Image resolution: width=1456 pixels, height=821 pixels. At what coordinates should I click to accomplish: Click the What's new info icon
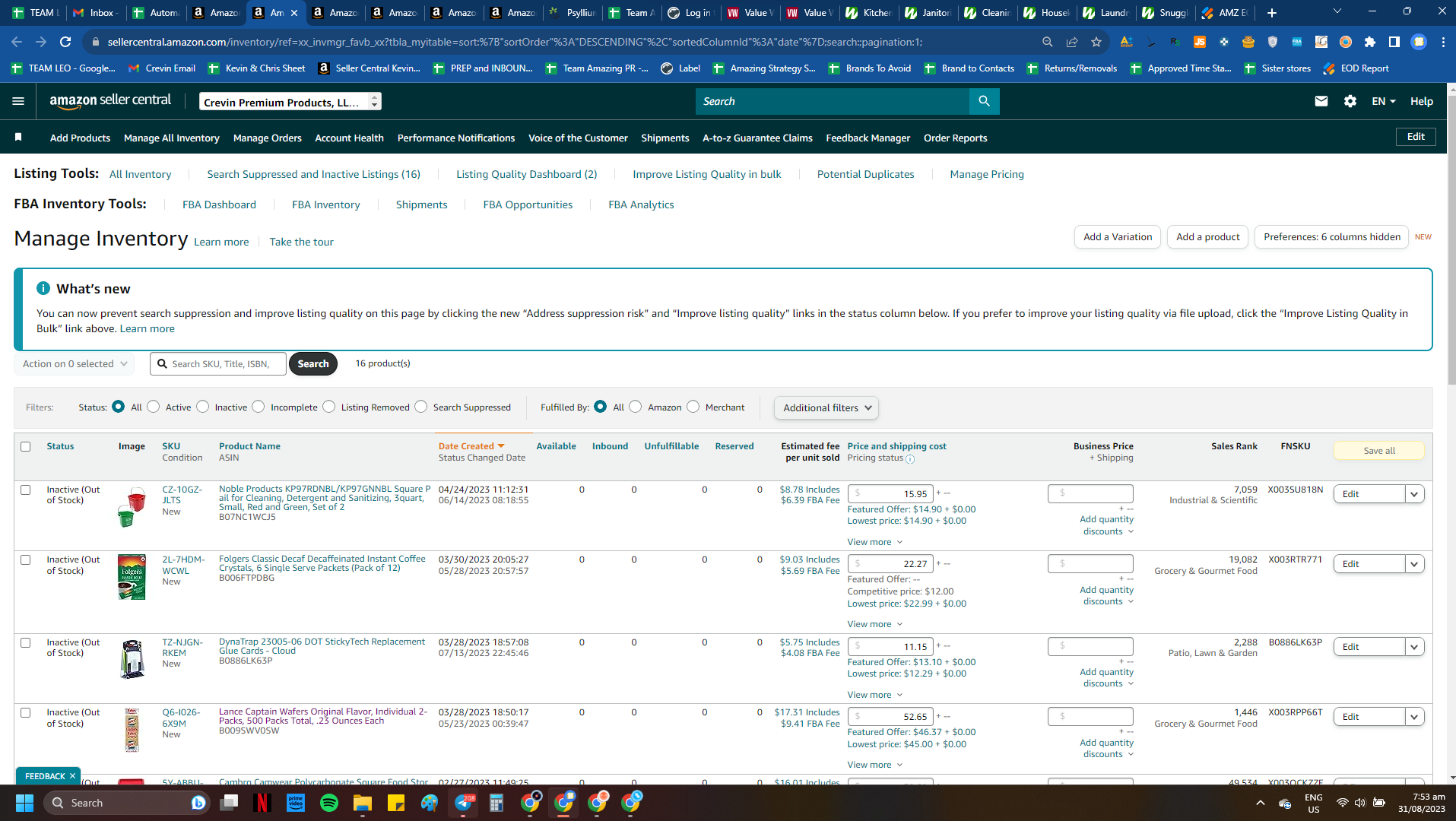43,289
